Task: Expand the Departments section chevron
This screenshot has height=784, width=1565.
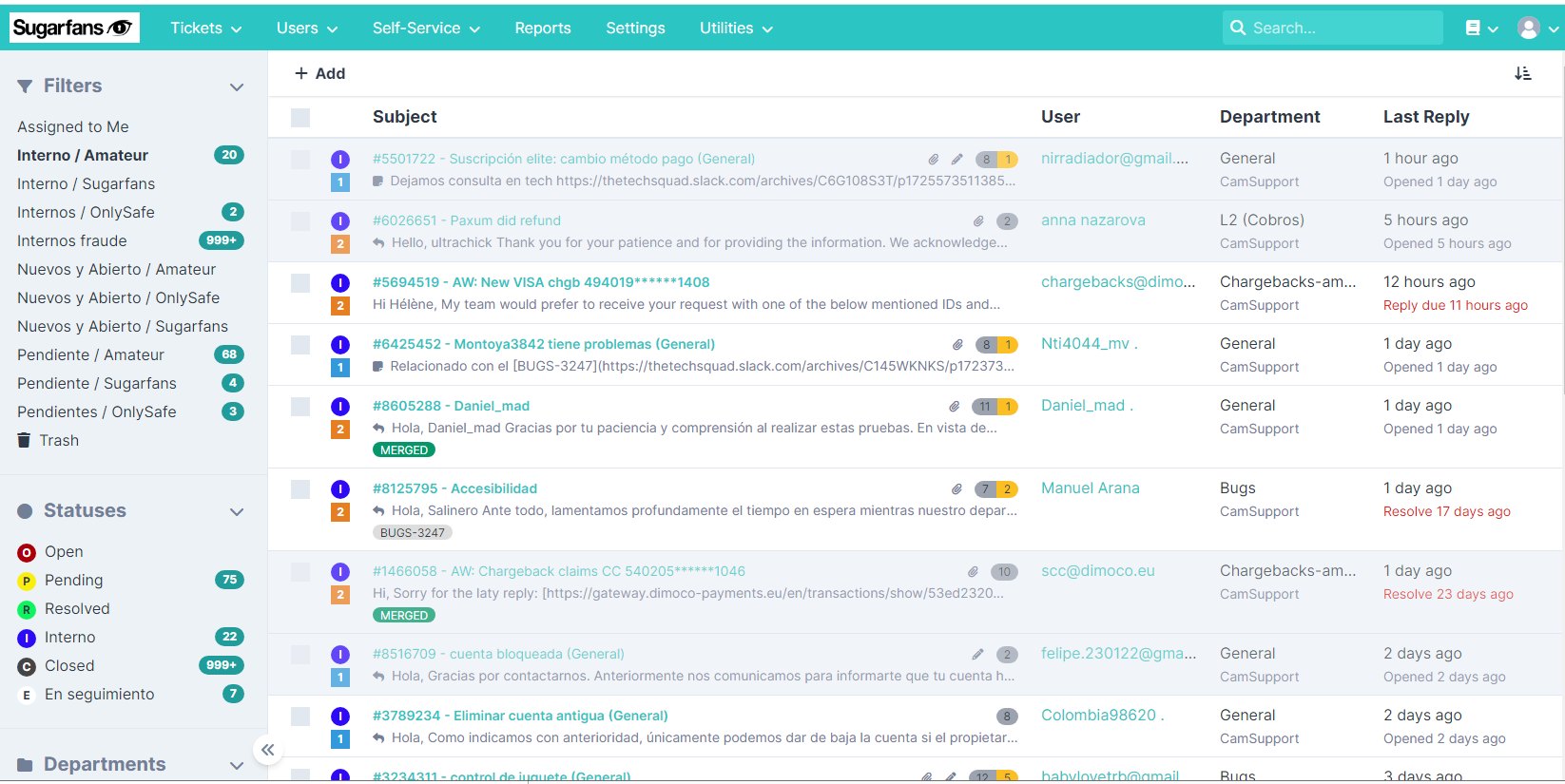Action: coord(237,766)
